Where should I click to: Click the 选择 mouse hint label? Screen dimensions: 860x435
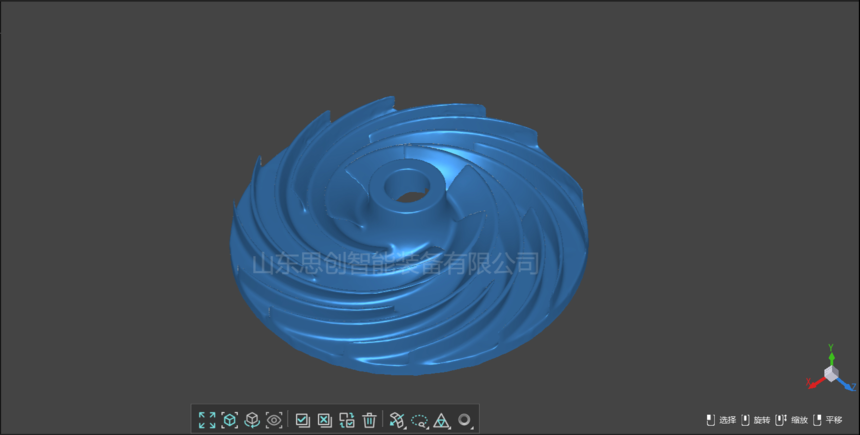[727, 420]
